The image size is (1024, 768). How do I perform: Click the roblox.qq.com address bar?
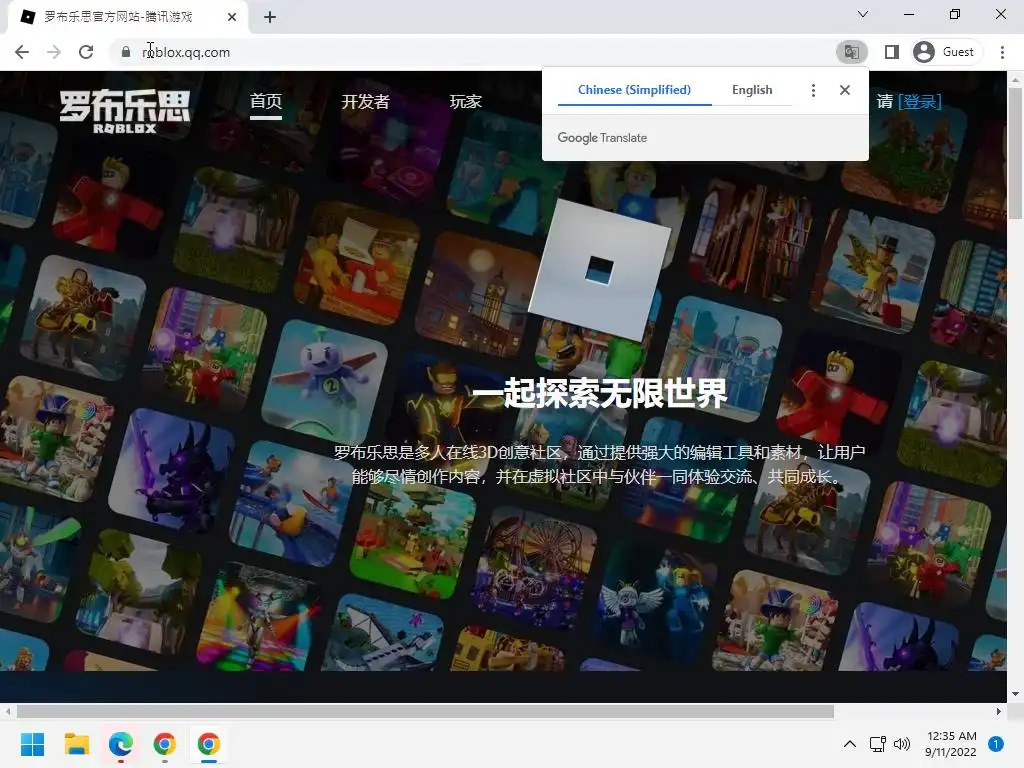click(x=470, y=52)
